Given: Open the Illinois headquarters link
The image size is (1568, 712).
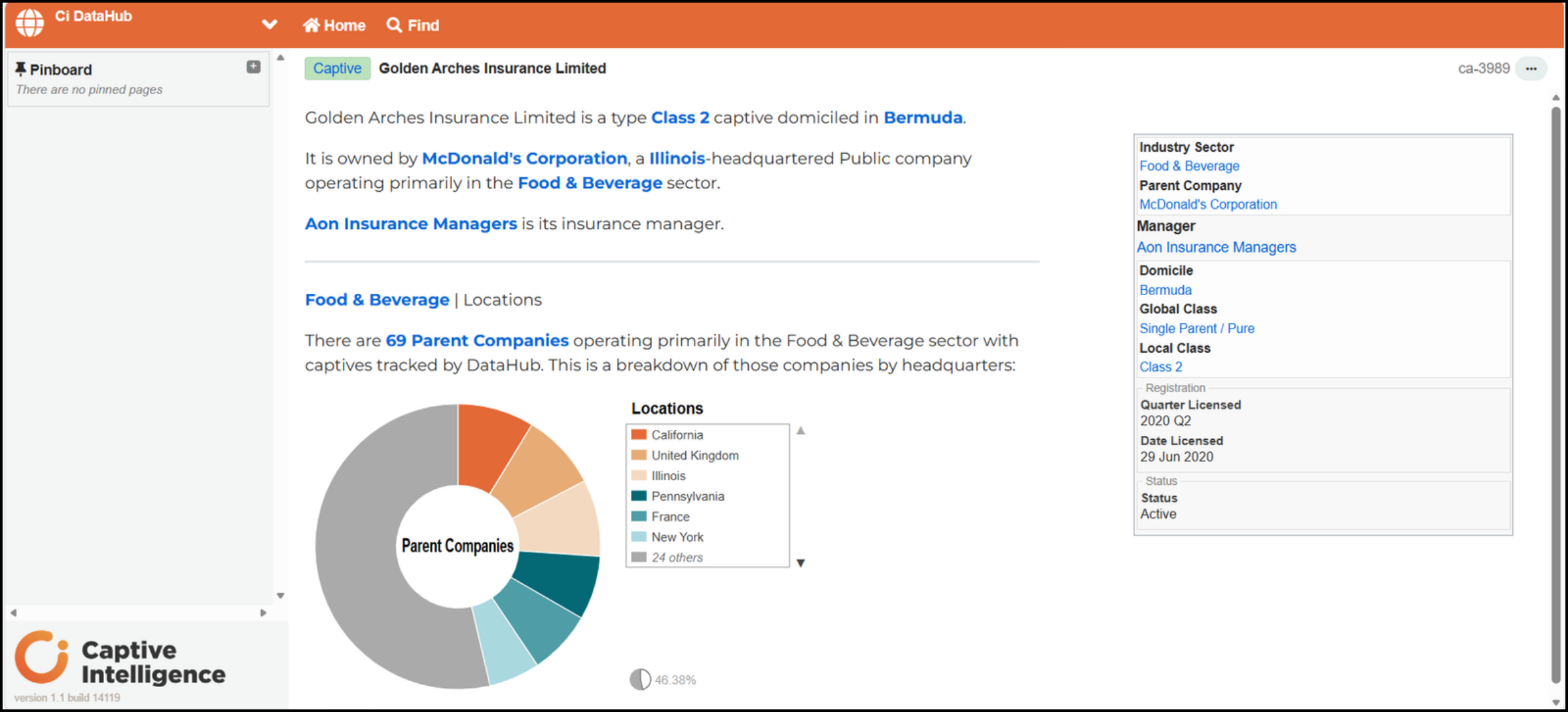Looking at the screenshot, I should coord(677,158).
